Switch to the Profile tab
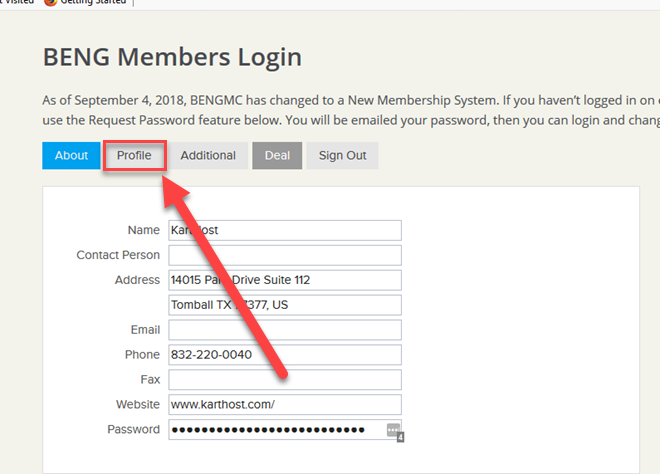 tap(134, 155)
